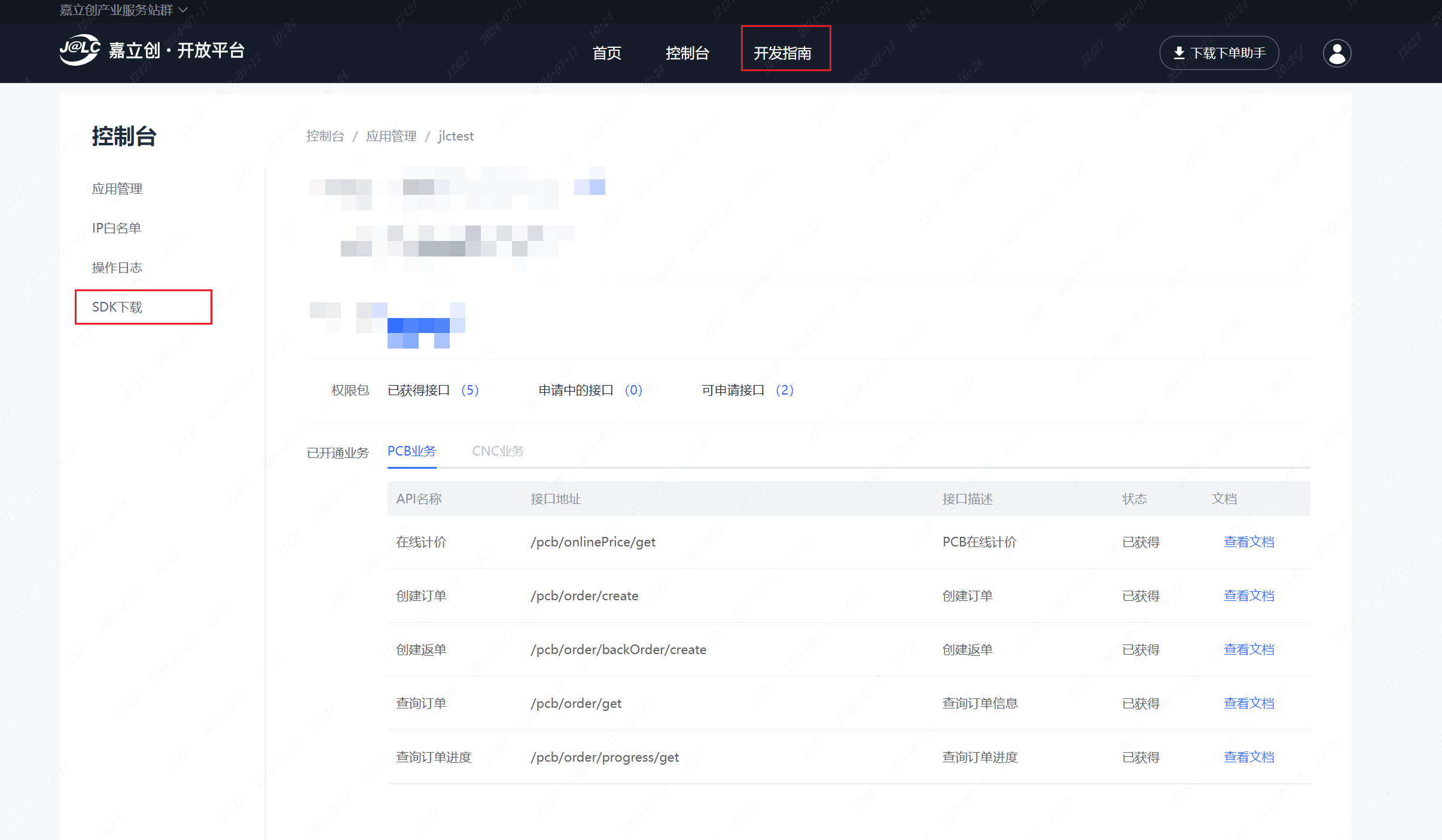Open SDK下载 in sidebar
Image resolution: width=1442 pixels, height=840 pixels.
click(x=117, y=307)
